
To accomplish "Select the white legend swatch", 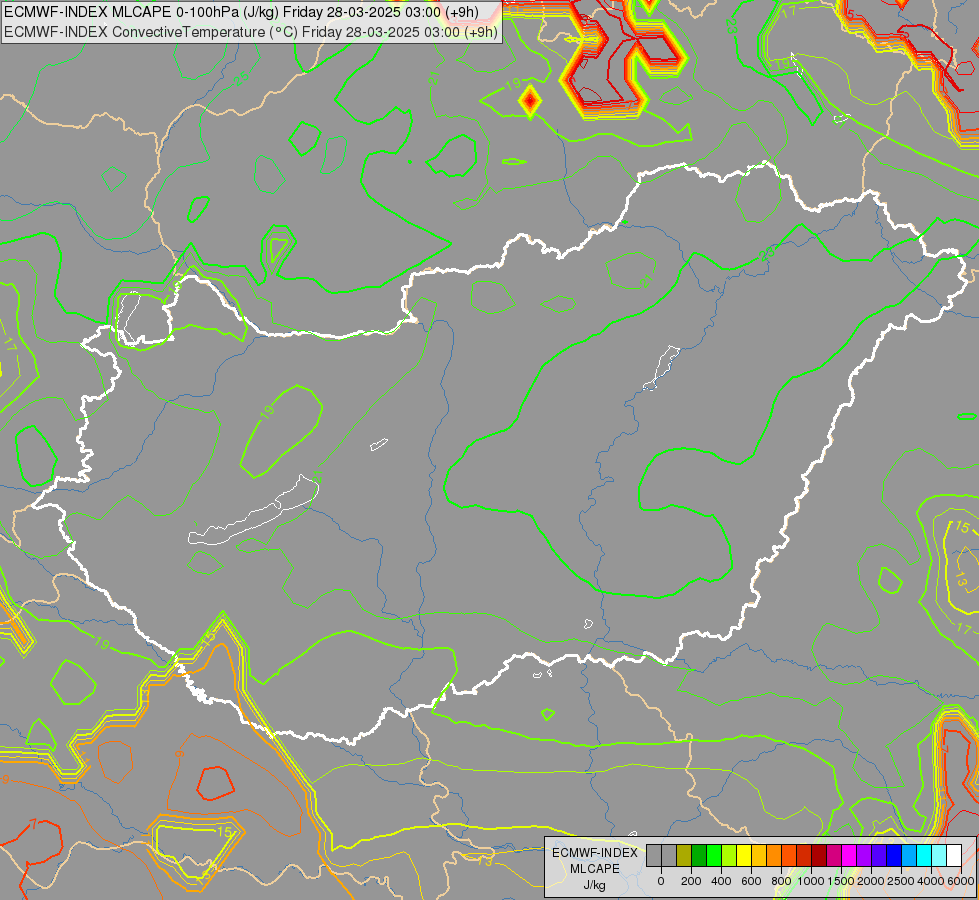I will [955, 855].
